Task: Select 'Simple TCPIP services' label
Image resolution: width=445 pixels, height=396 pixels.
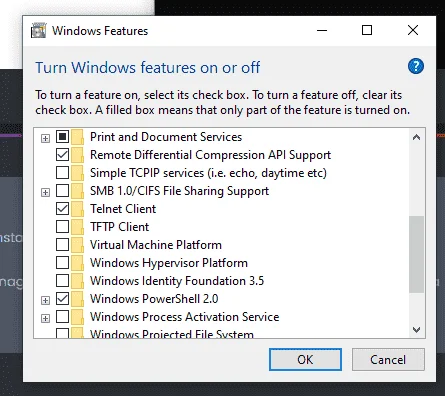Action: click(208, 173)
